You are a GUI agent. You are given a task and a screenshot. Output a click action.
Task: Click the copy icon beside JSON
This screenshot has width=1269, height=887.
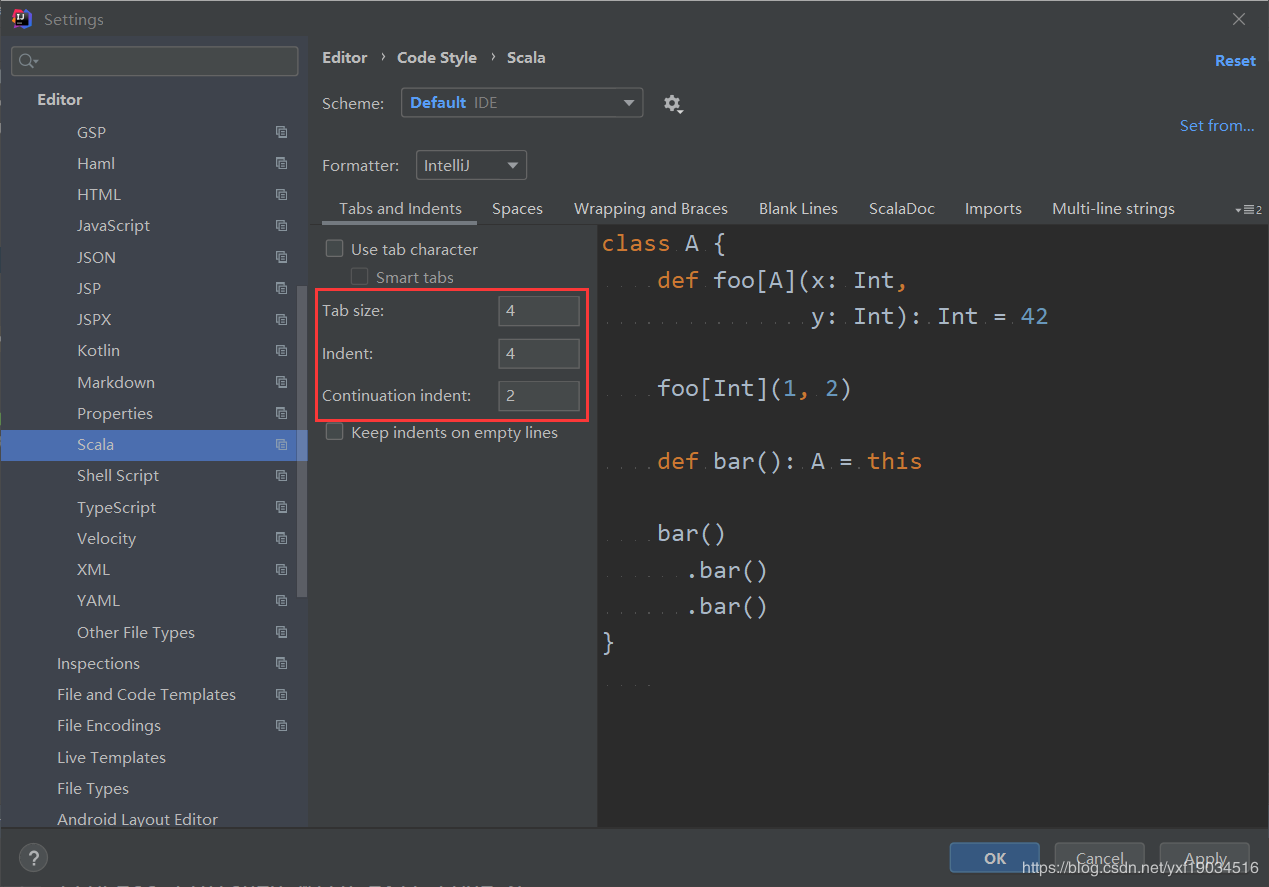[x=281, y=257]
